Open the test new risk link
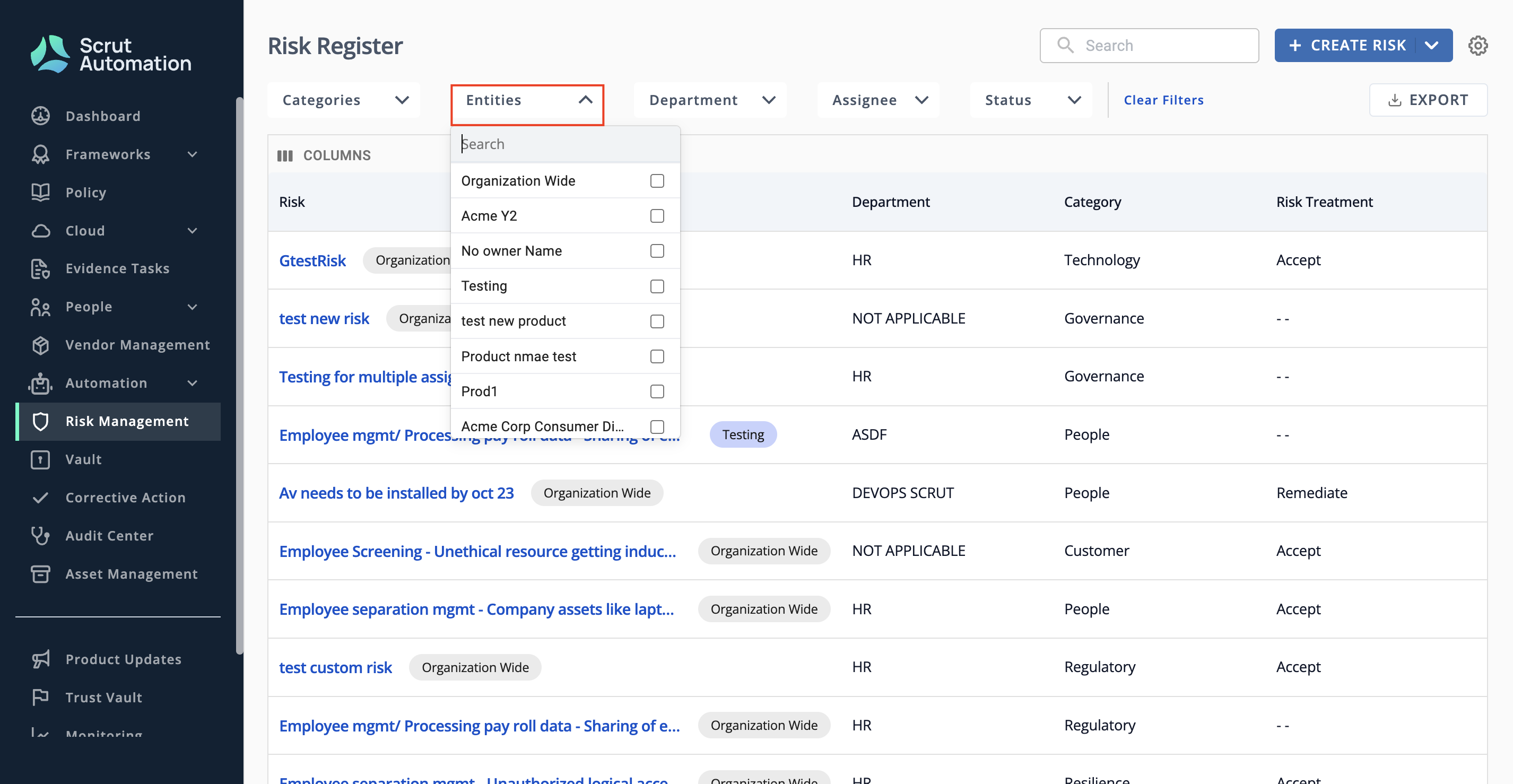The image size is (1513, 784). [324, 318]
